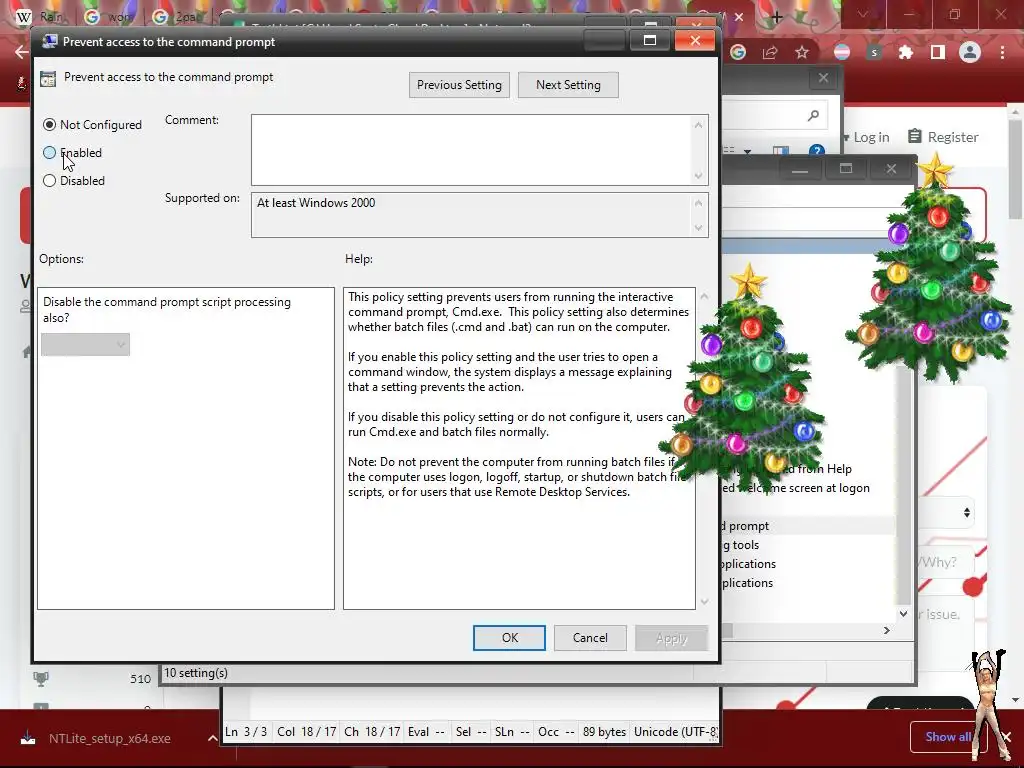Screen dimensions: 1024x768
Task: Click the grey 'S' extension icon
Action: pyautogui.click(x=874, y=52)
